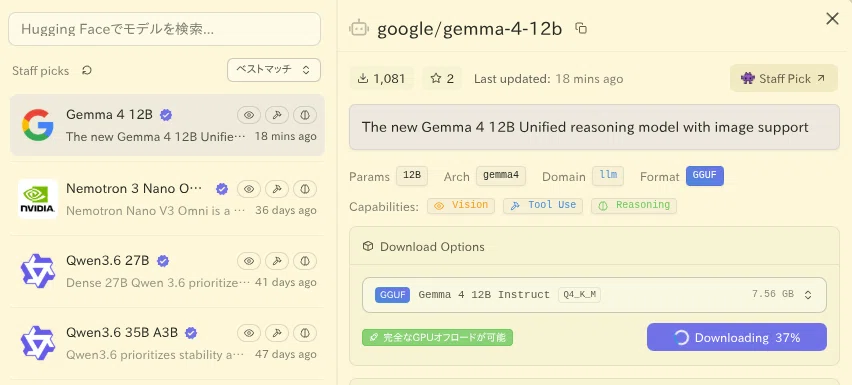
Task: Close the model details panel
Action: click(x=832, y=19)
